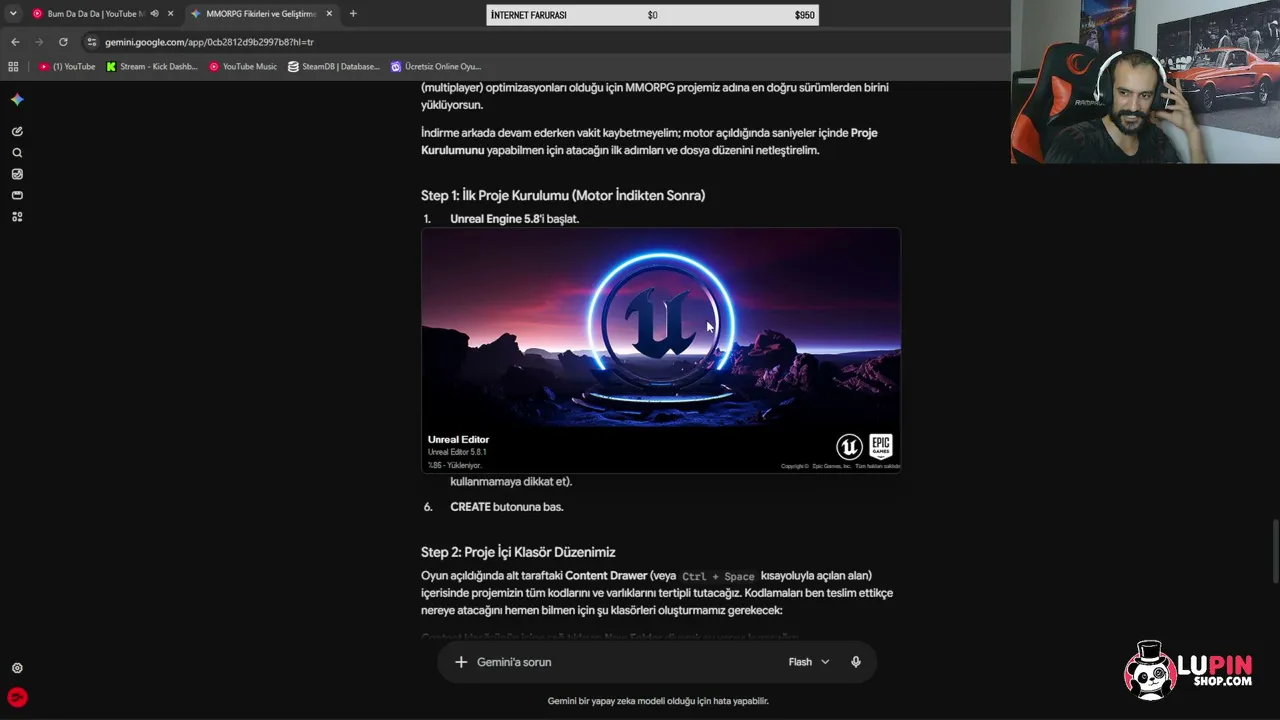Click the Epic Games logo on the splash
Image resolution: width=1280 pixels, height=720 pixels.
880,446
